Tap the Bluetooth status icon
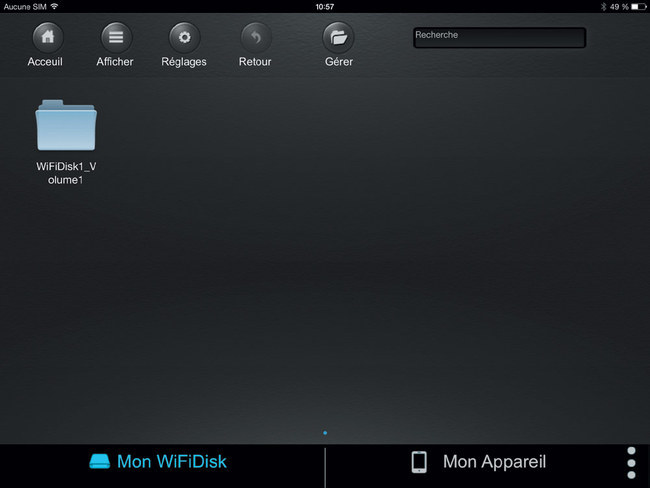The image size is (650, 488). (603, 7)
